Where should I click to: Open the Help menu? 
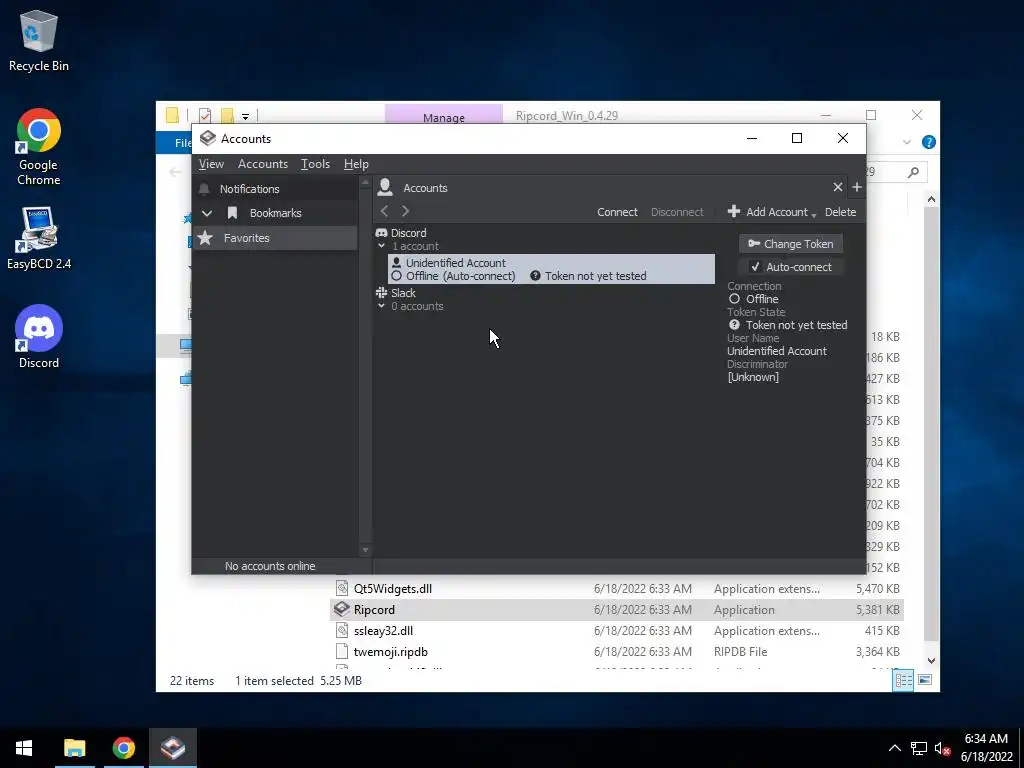pos(356,164)
